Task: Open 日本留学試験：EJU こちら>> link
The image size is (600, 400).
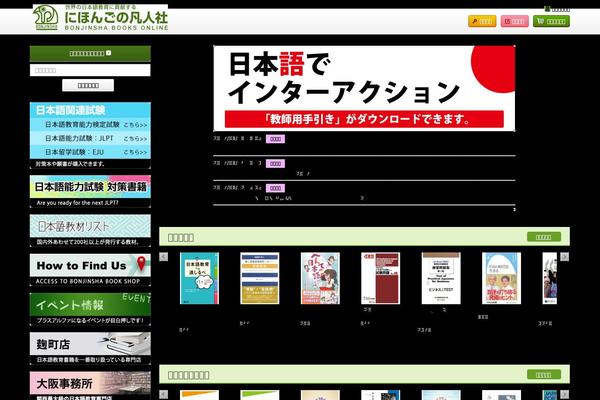Action: [90, 152]
